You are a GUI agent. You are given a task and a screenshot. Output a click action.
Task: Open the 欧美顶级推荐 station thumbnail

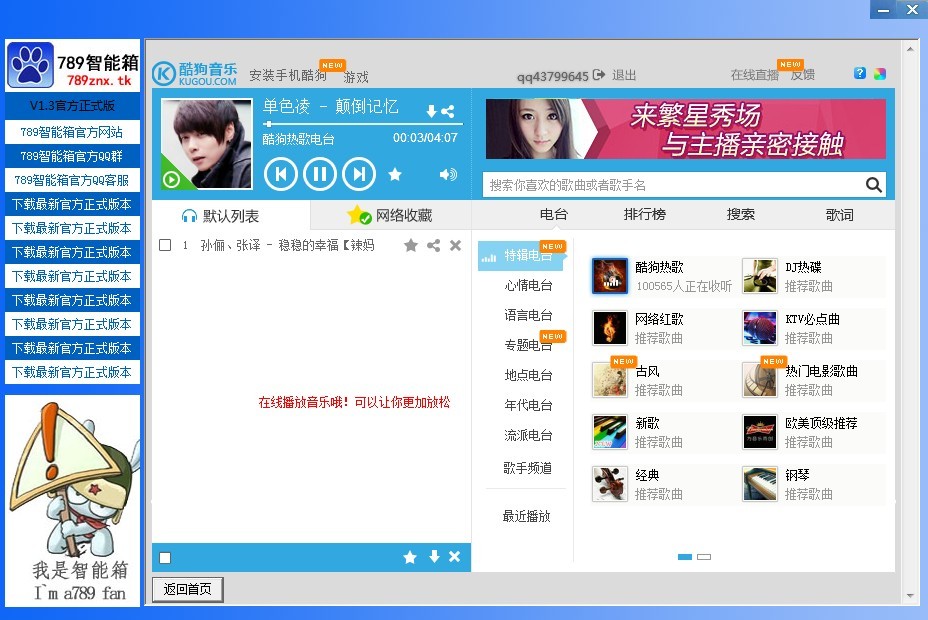tap(759, 432)
